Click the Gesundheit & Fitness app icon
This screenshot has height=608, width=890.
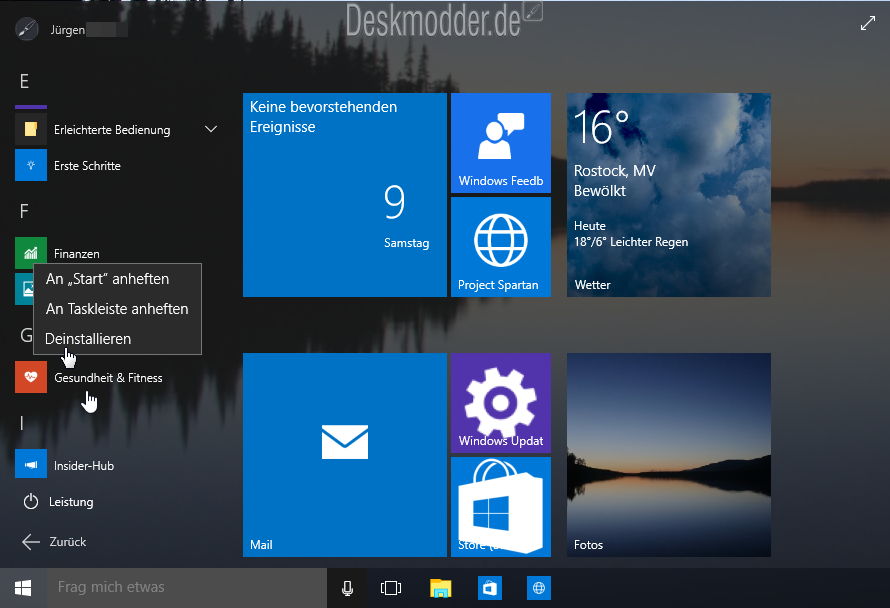[x=31, y=378]
